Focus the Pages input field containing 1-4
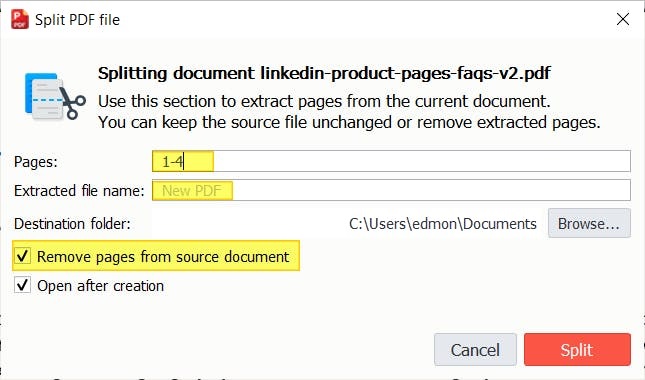The width and height of the screenshot is (645, 380). click(x=391, y=161)
